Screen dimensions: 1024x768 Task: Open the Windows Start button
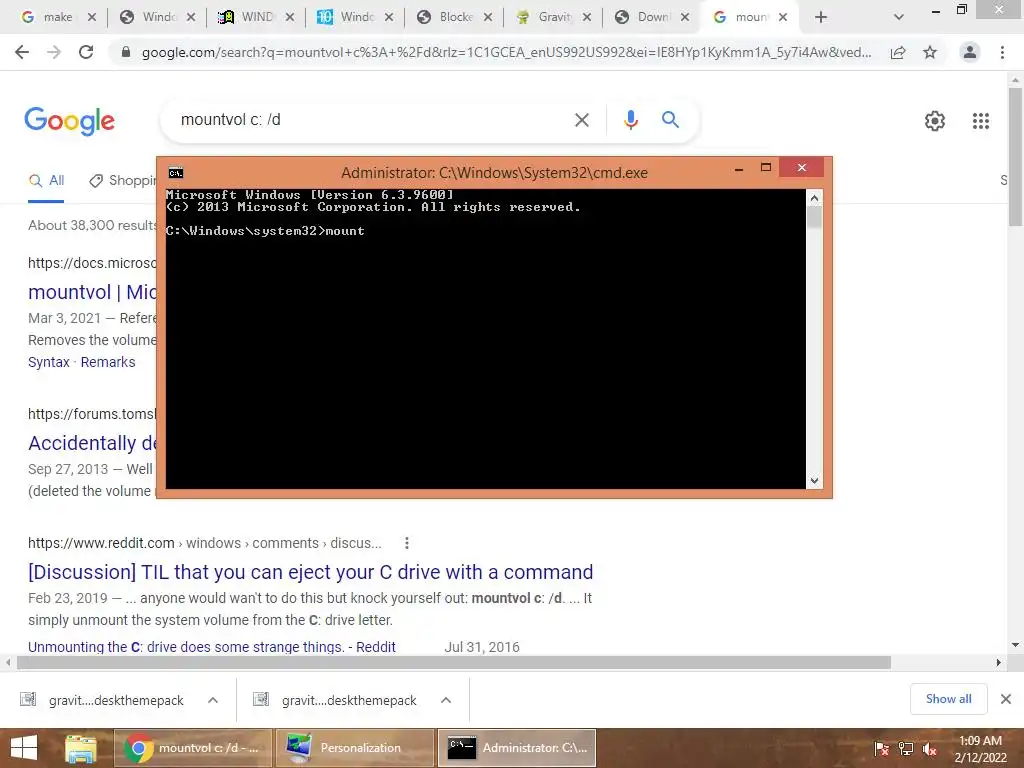tap(24, 748)
